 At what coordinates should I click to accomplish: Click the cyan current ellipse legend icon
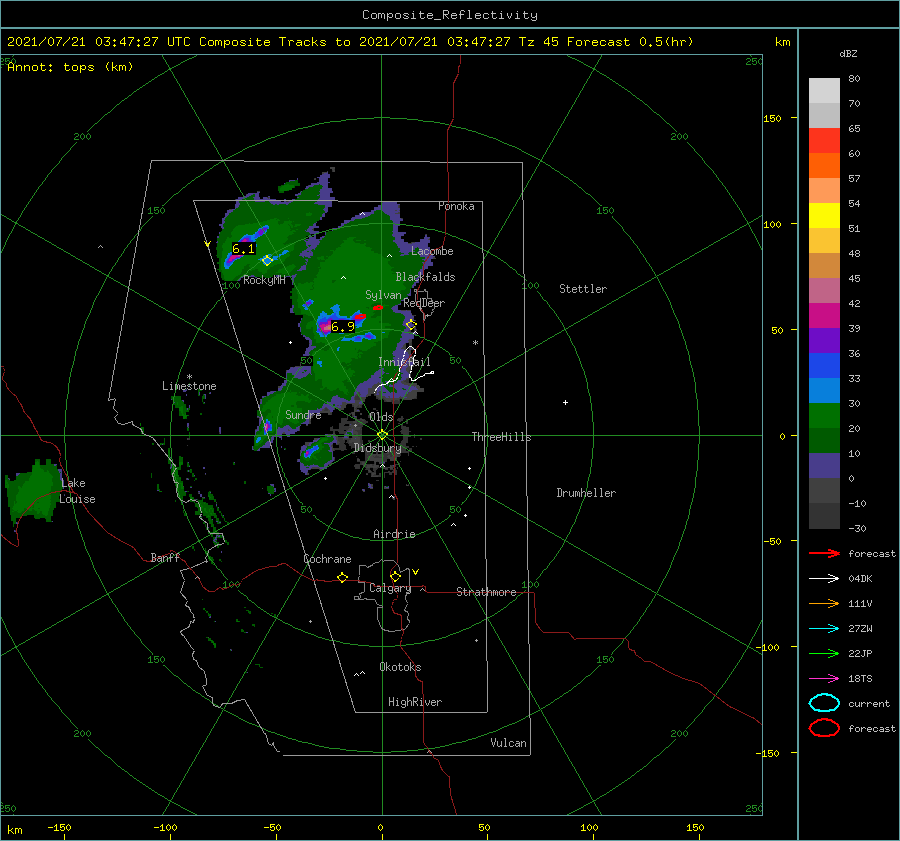824,703
